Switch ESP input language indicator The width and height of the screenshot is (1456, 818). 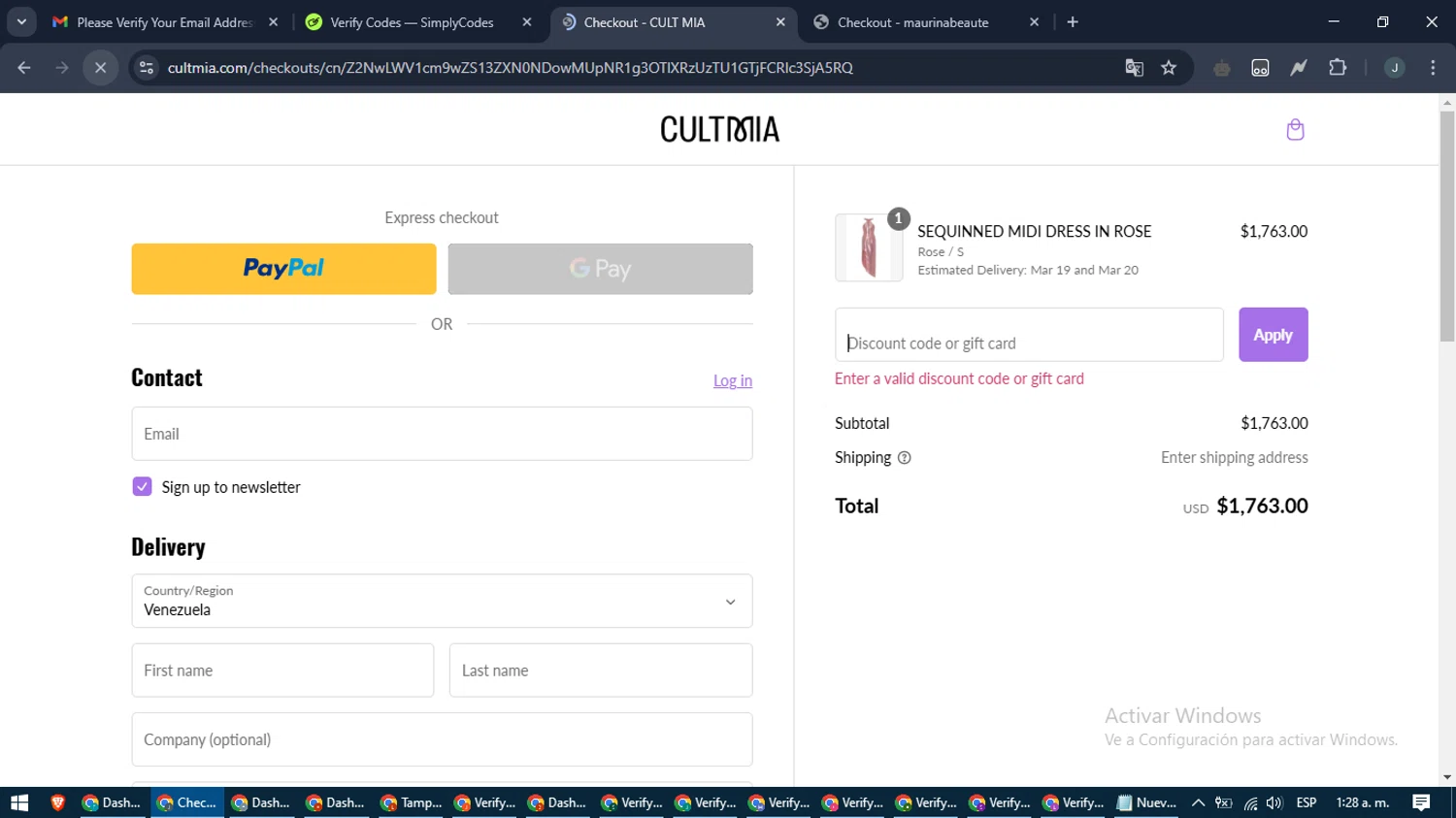1307,802
